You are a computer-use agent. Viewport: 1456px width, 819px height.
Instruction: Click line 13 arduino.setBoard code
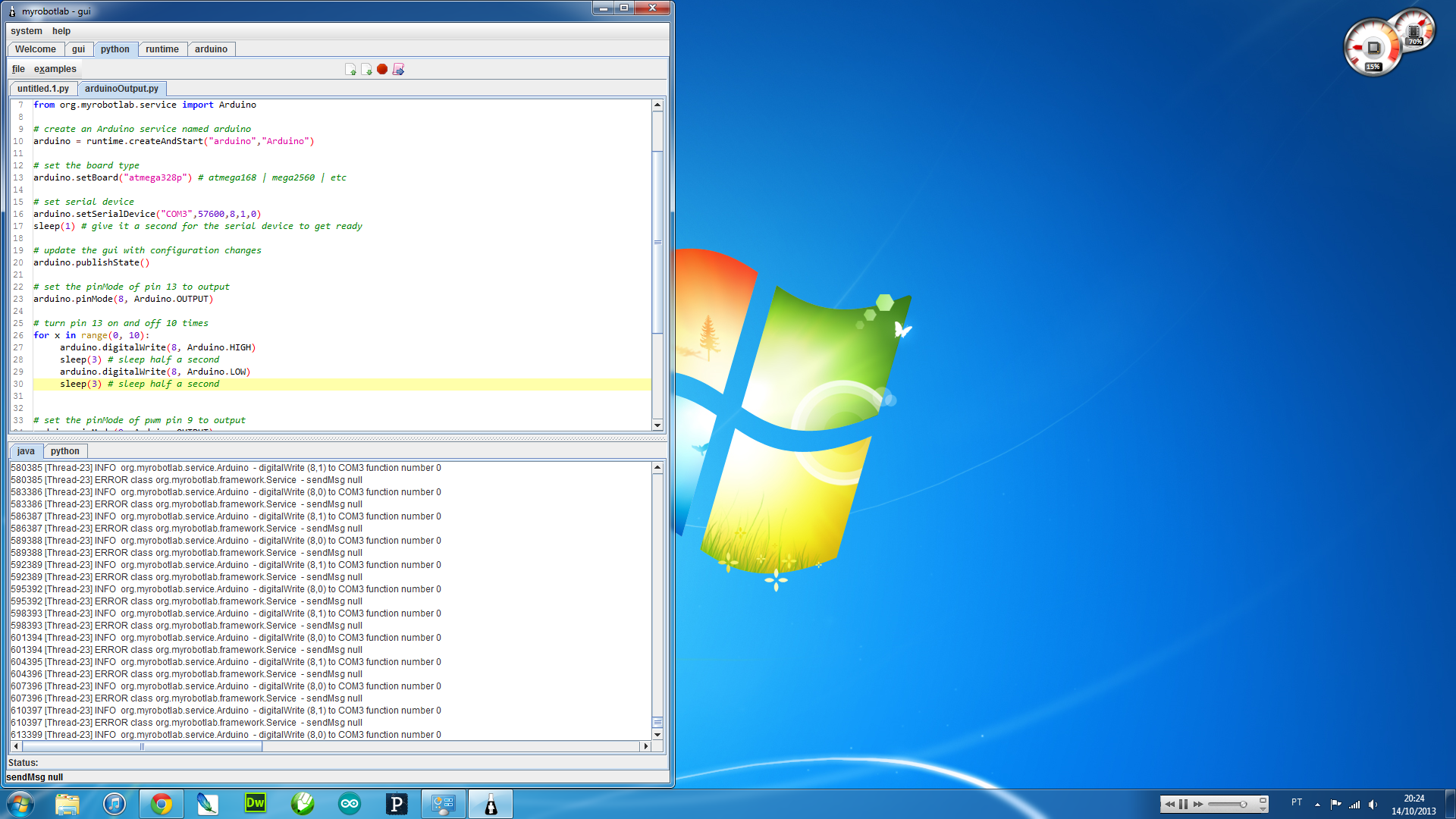(x=190, y=178)
